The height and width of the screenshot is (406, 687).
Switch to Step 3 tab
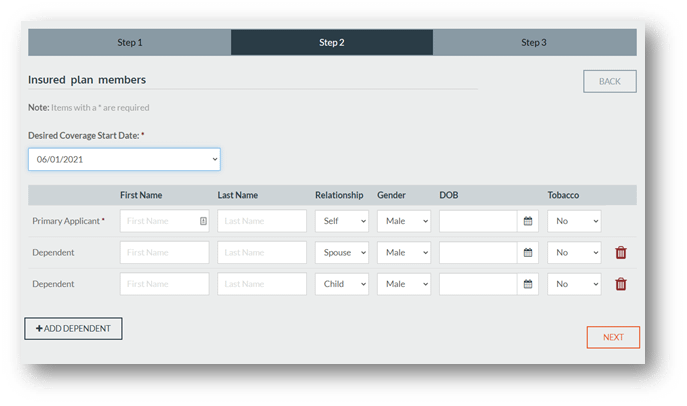coord(535,42)
